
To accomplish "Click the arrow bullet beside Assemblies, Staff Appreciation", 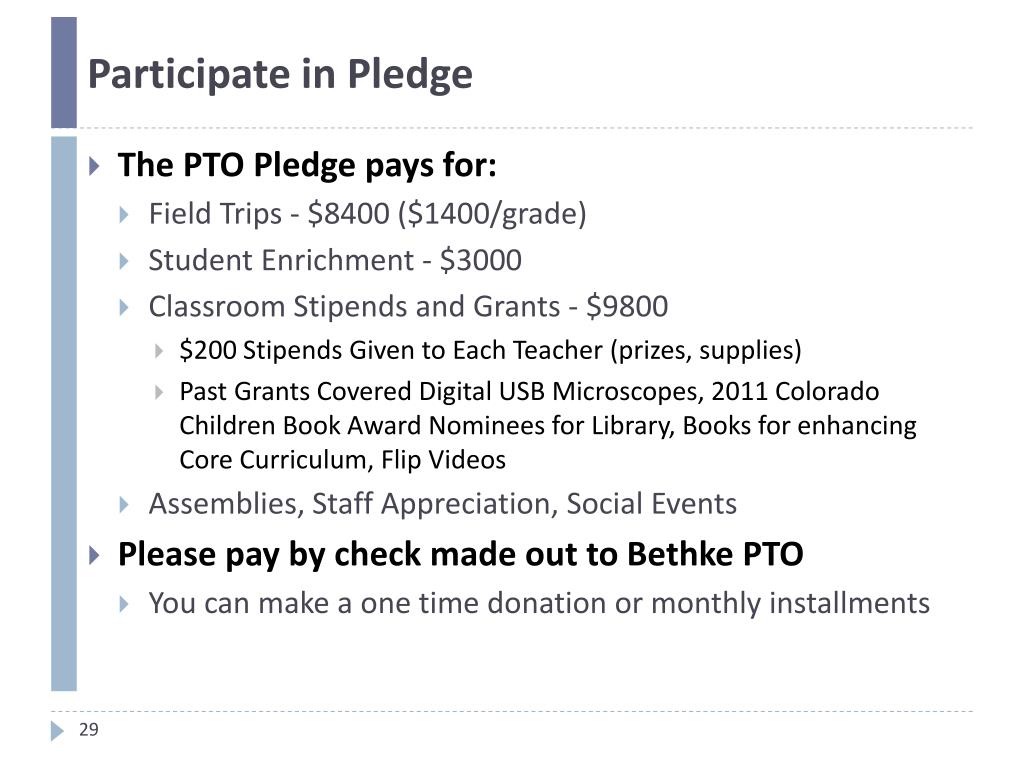I will (x=124, y=504).
